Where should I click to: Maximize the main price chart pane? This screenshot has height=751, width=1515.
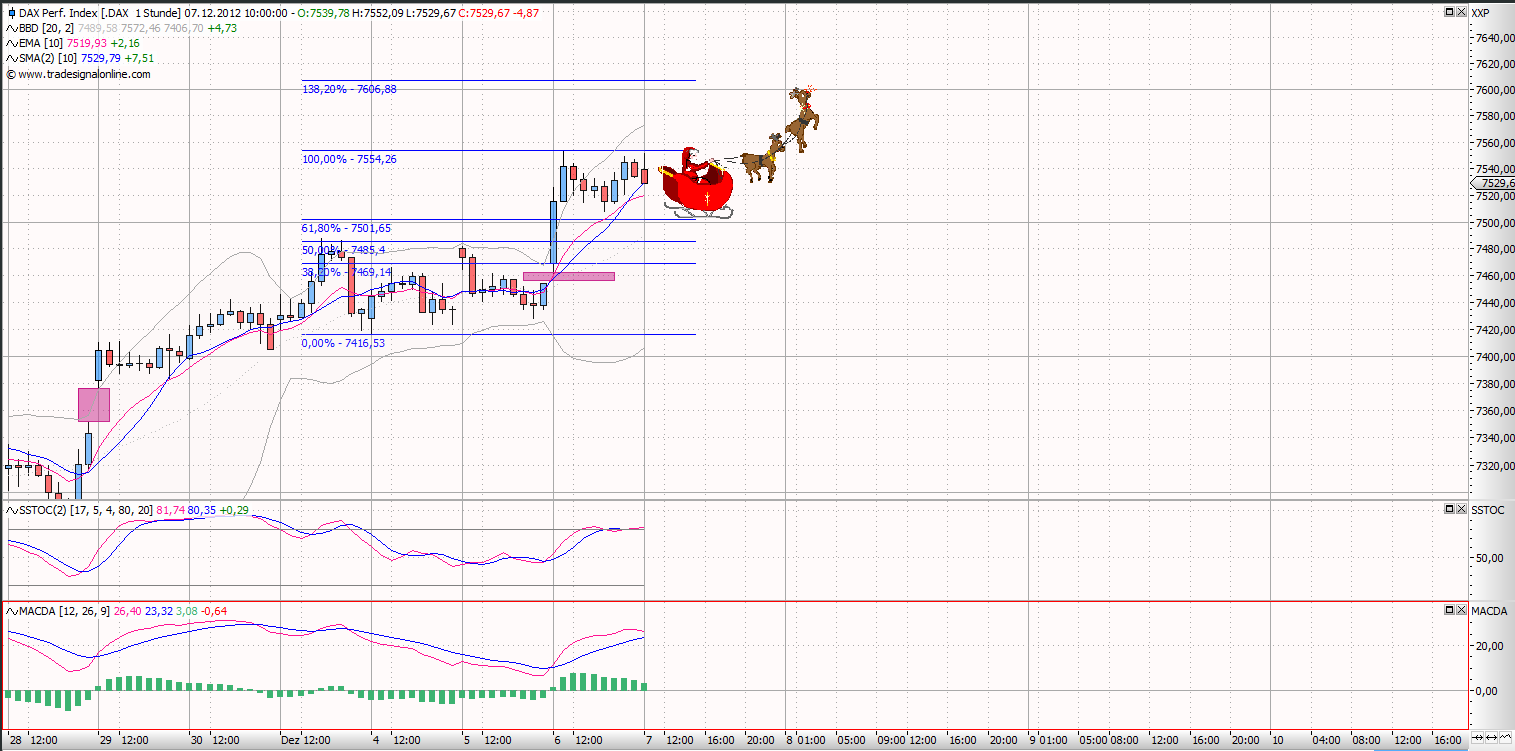[1449, 11]
